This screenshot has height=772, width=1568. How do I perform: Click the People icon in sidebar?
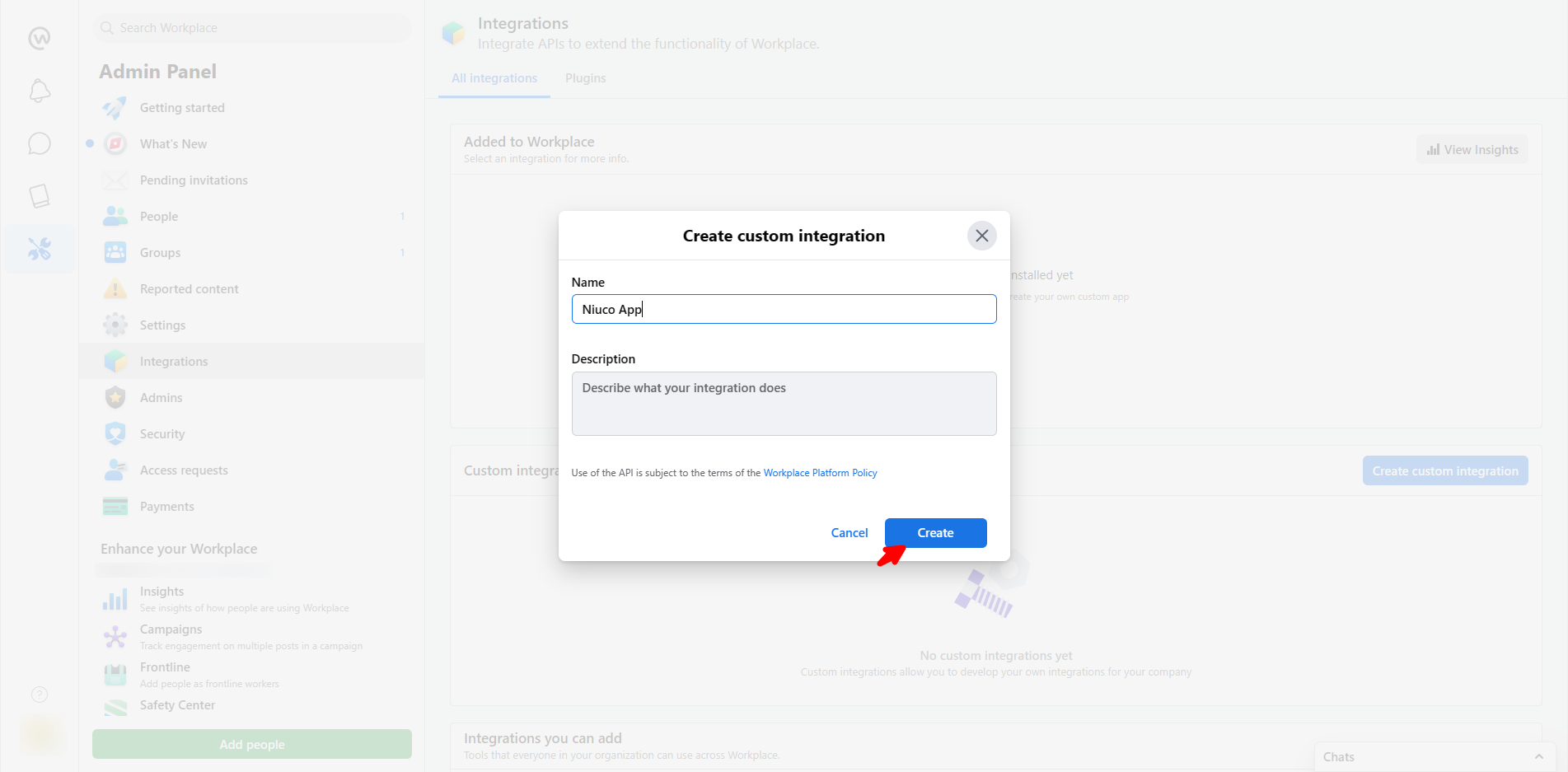click(x=115, y=217)
